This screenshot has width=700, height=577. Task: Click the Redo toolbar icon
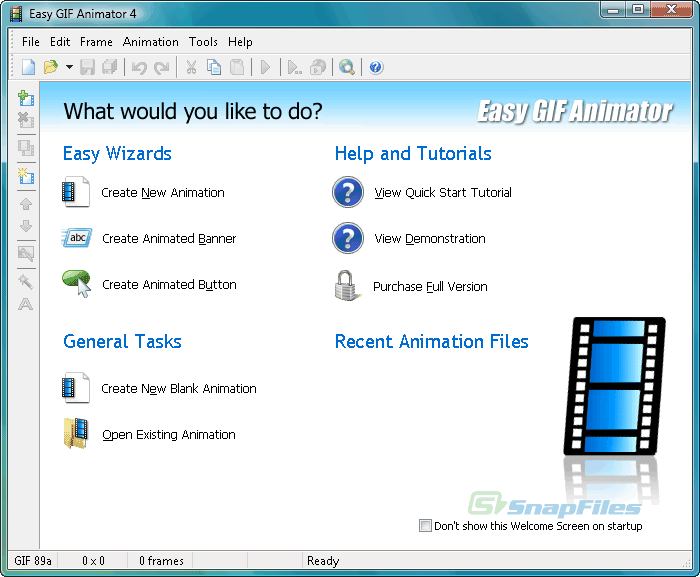click(x=162, y=67)
